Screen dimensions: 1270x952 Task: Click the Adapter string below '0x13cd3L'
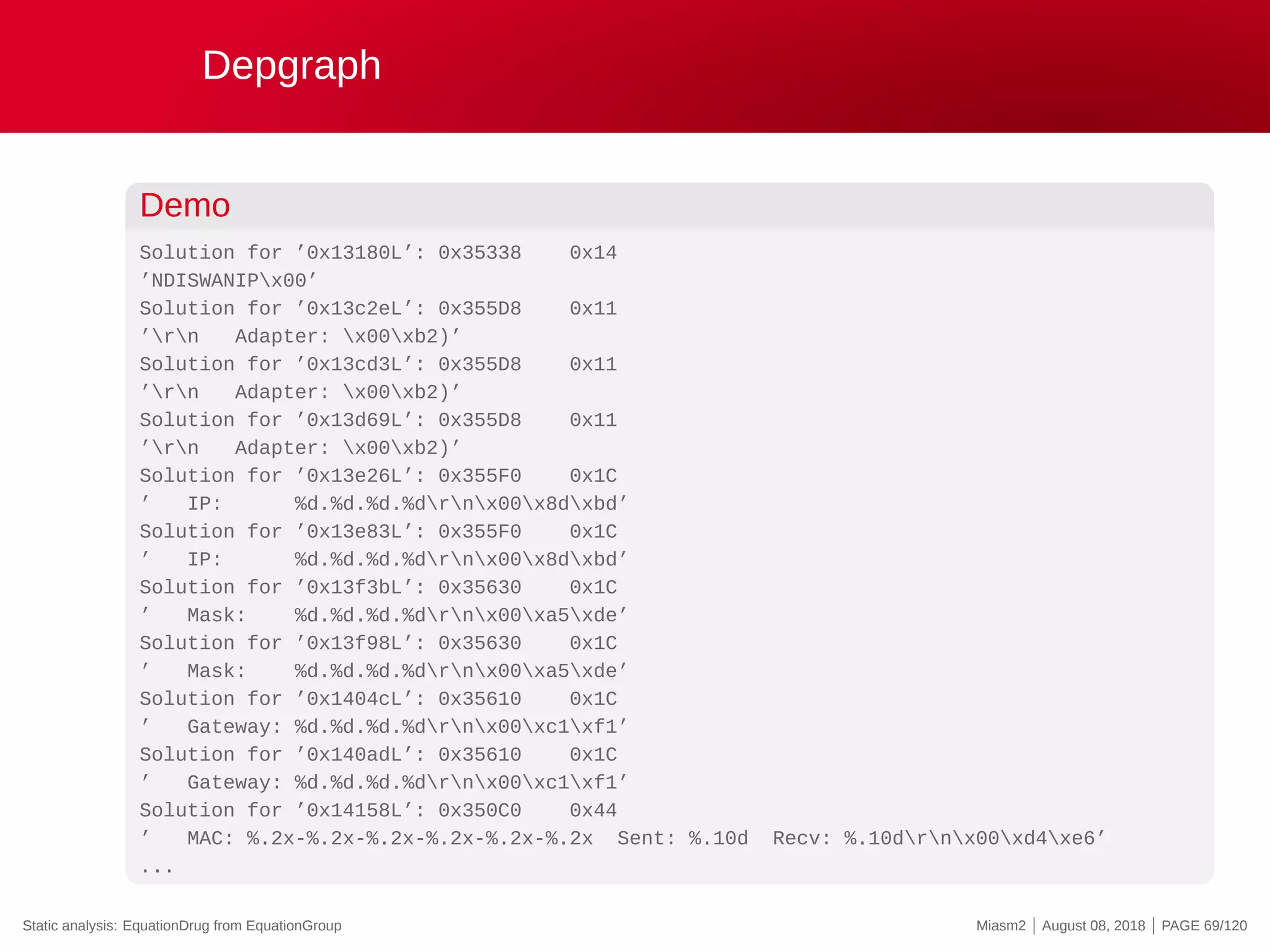[x=300, y=392]
